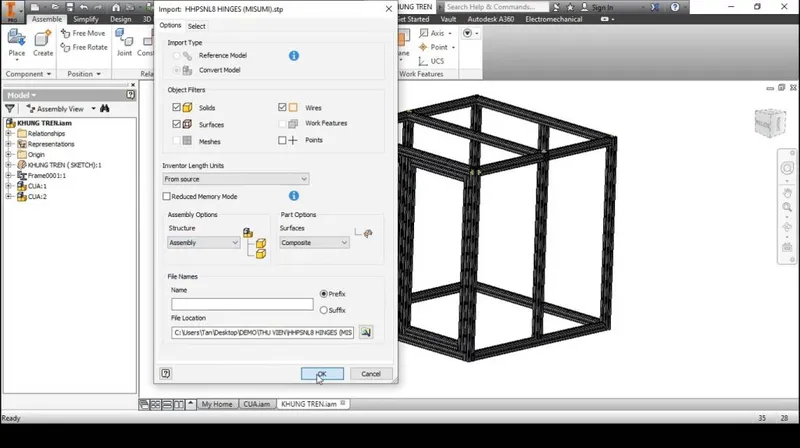Uncheck the Solids object filter
The image size is (800, 448).
pyautogui.click(x=177, y=108)
